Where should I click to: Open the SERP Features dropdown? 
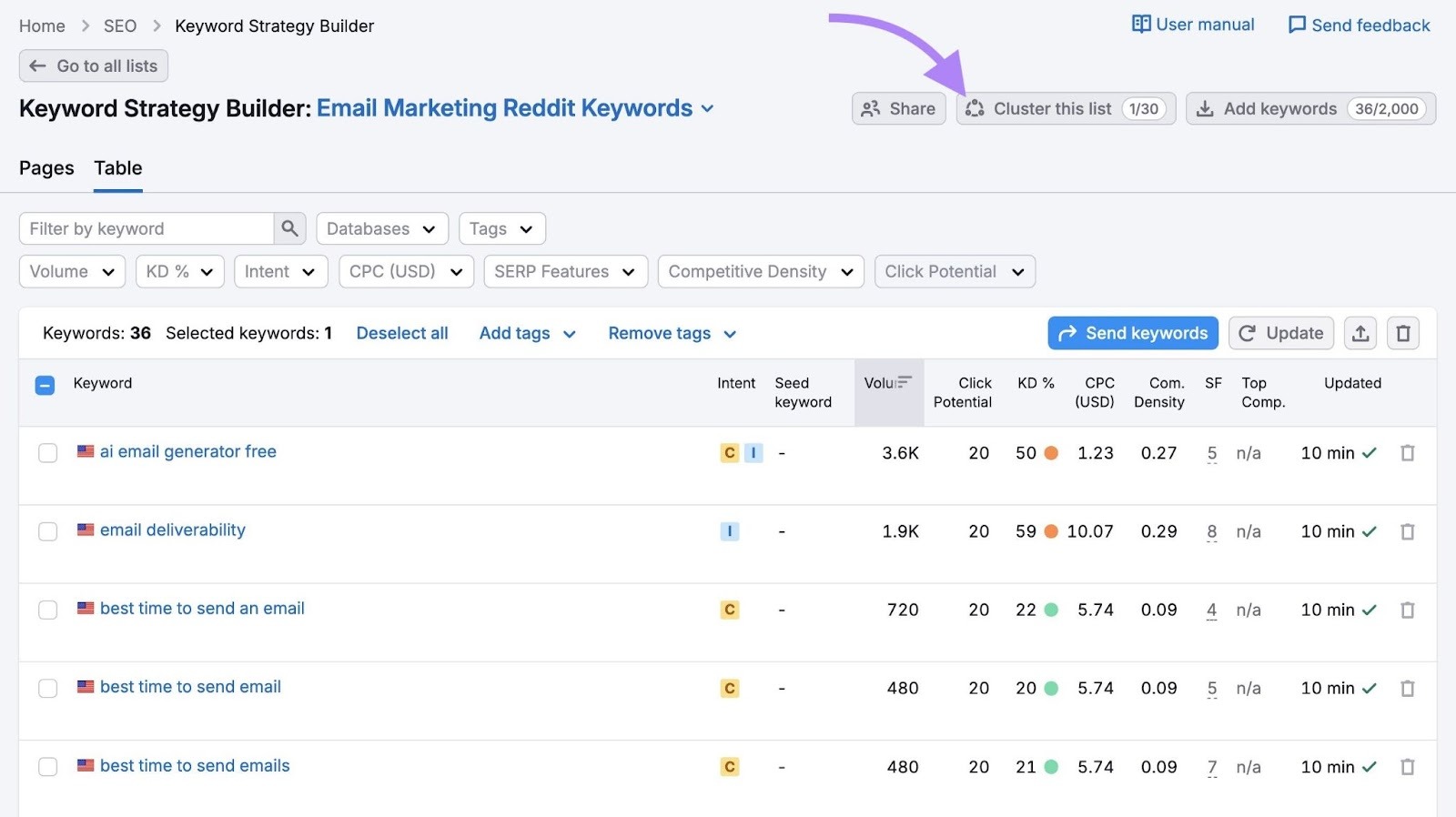tap(564, 271)
